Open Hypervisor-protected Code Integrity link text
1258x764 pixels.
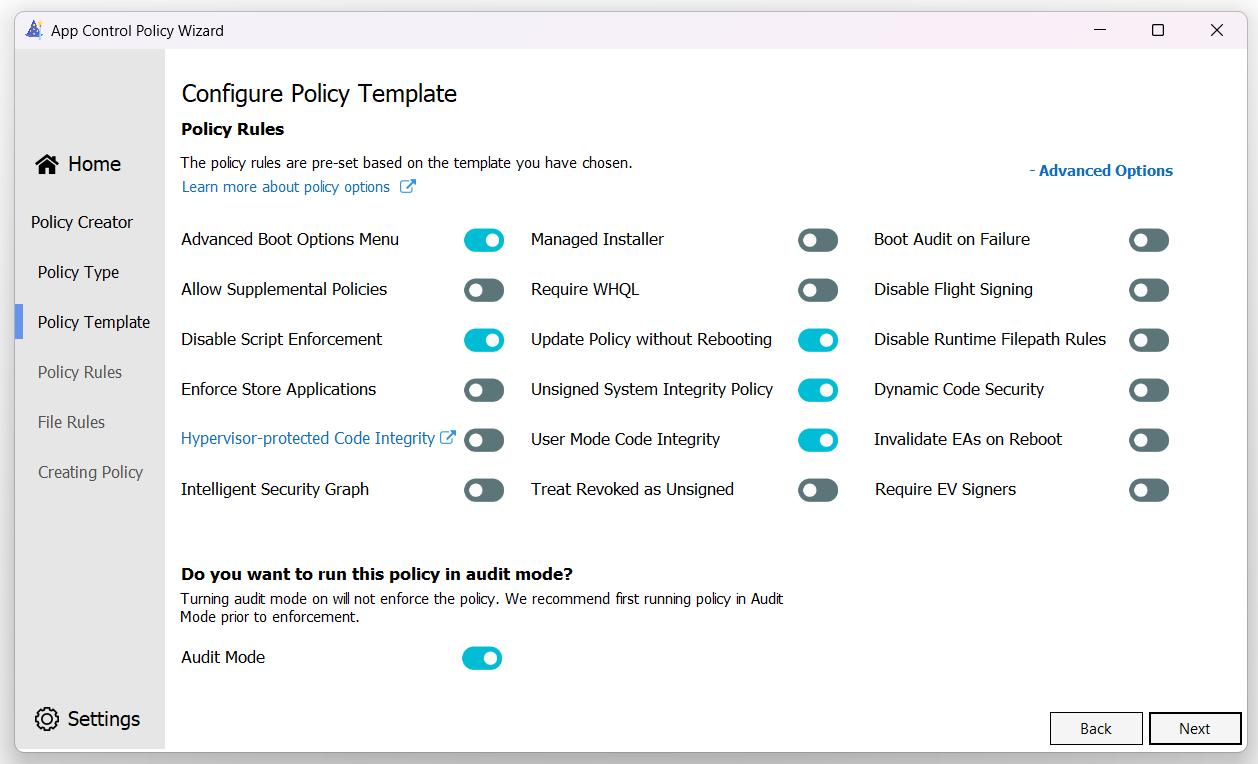308,438
